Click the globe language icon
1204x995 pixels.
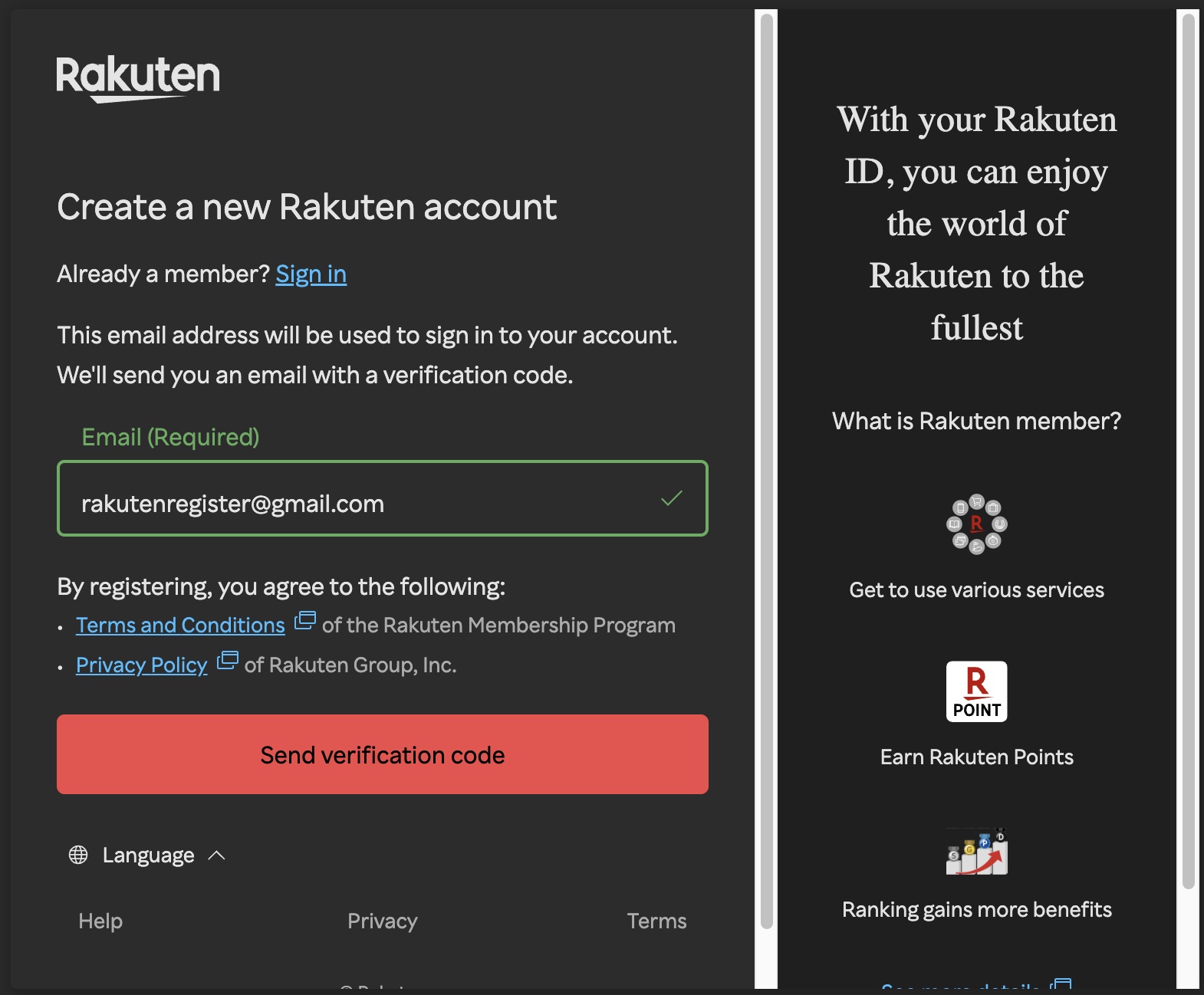pyautogui.click(x=78, y=855)
